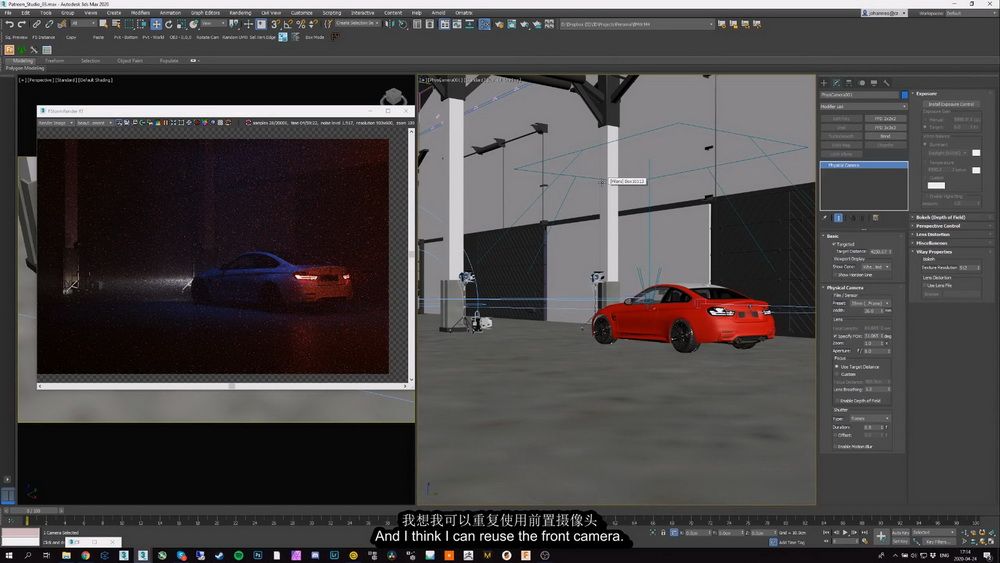Open Render Setup icon
The image size is (1000, 563).
pos(499,24)
